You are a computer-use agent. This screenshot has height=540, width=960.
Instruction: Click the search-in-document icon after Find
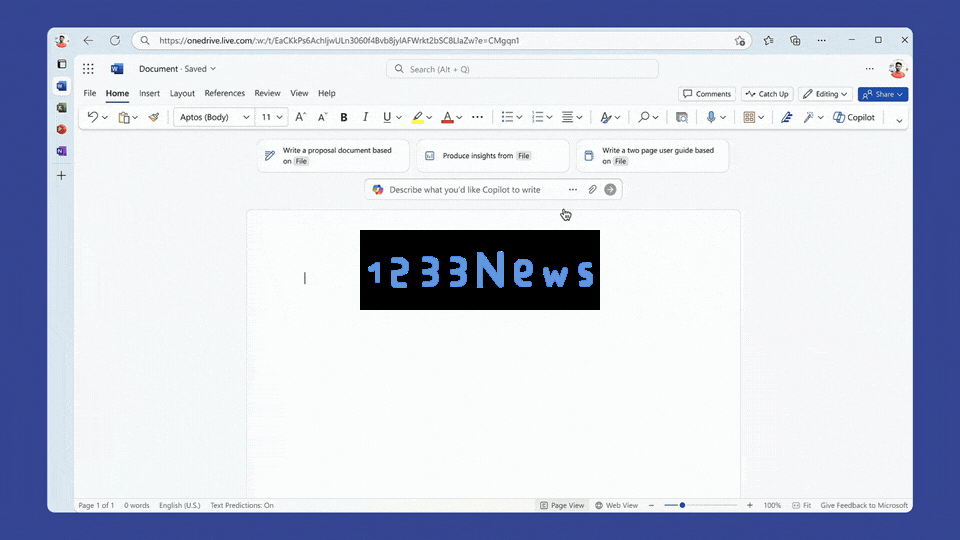tap(681, 117)
